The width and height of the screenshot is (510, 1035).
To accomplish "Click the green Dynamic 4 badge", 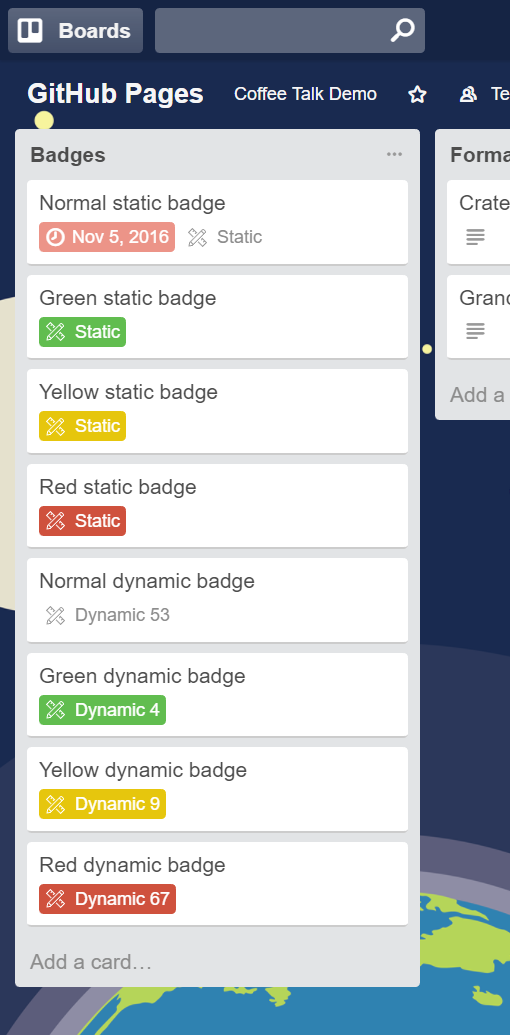I will coord(102,710).
